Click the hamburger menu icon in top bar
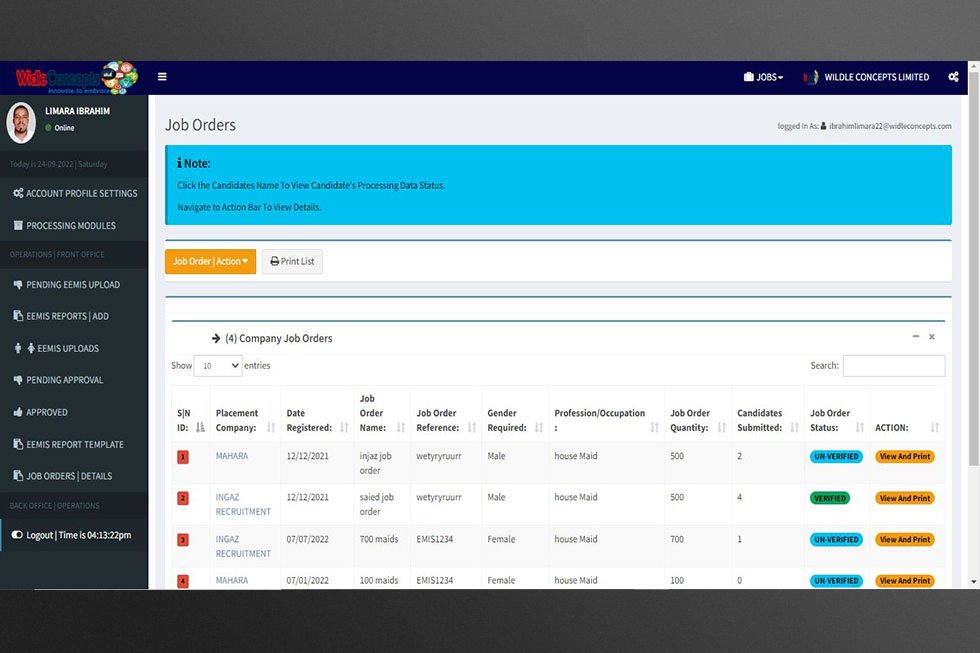The image size is (980, 653). [162, 77]
